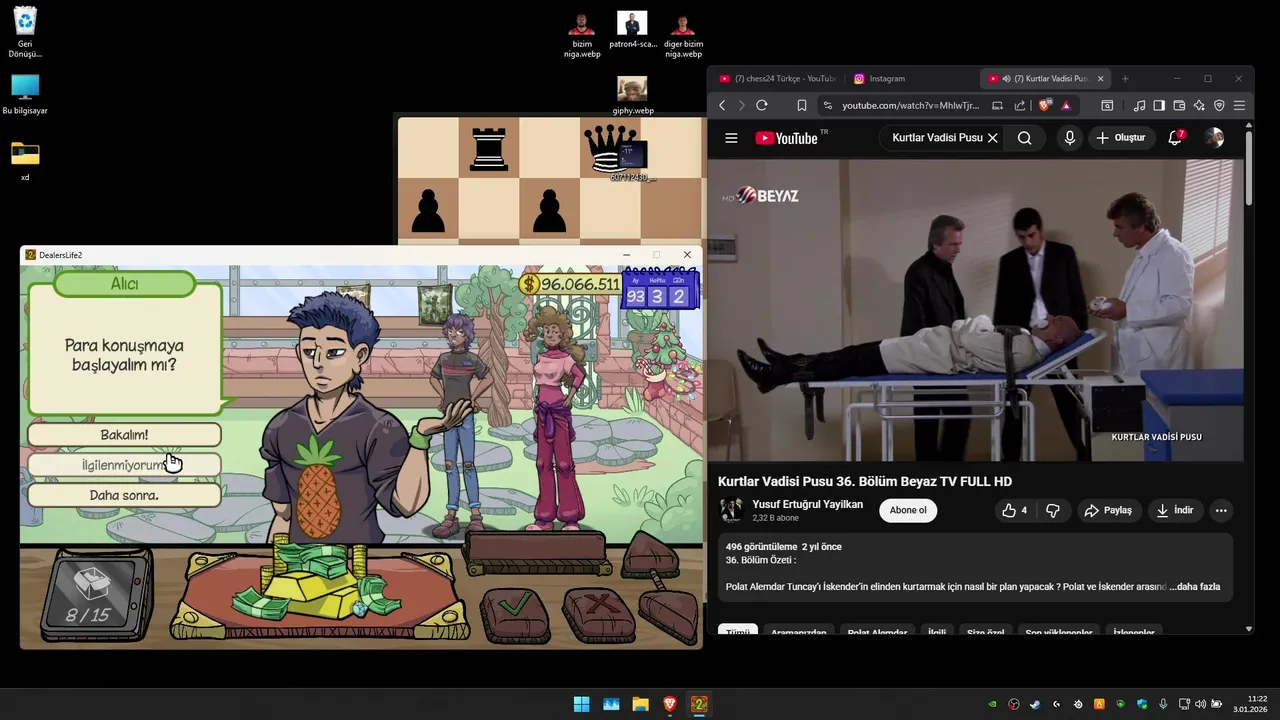Screen dimensions: 1280x720
Task: Click the video player to pause playback
Action: point(976,310)
